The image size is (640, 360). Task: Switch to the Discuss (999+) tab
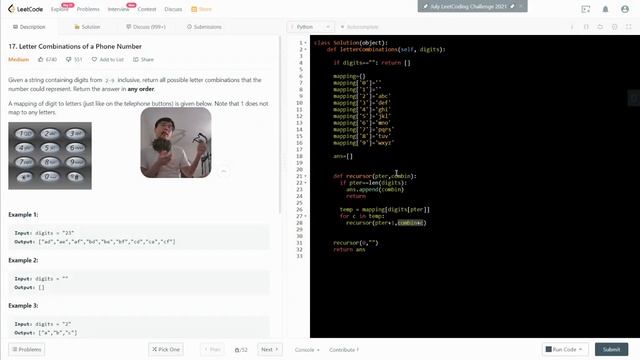pyautogui.click(x=146, y=27)
